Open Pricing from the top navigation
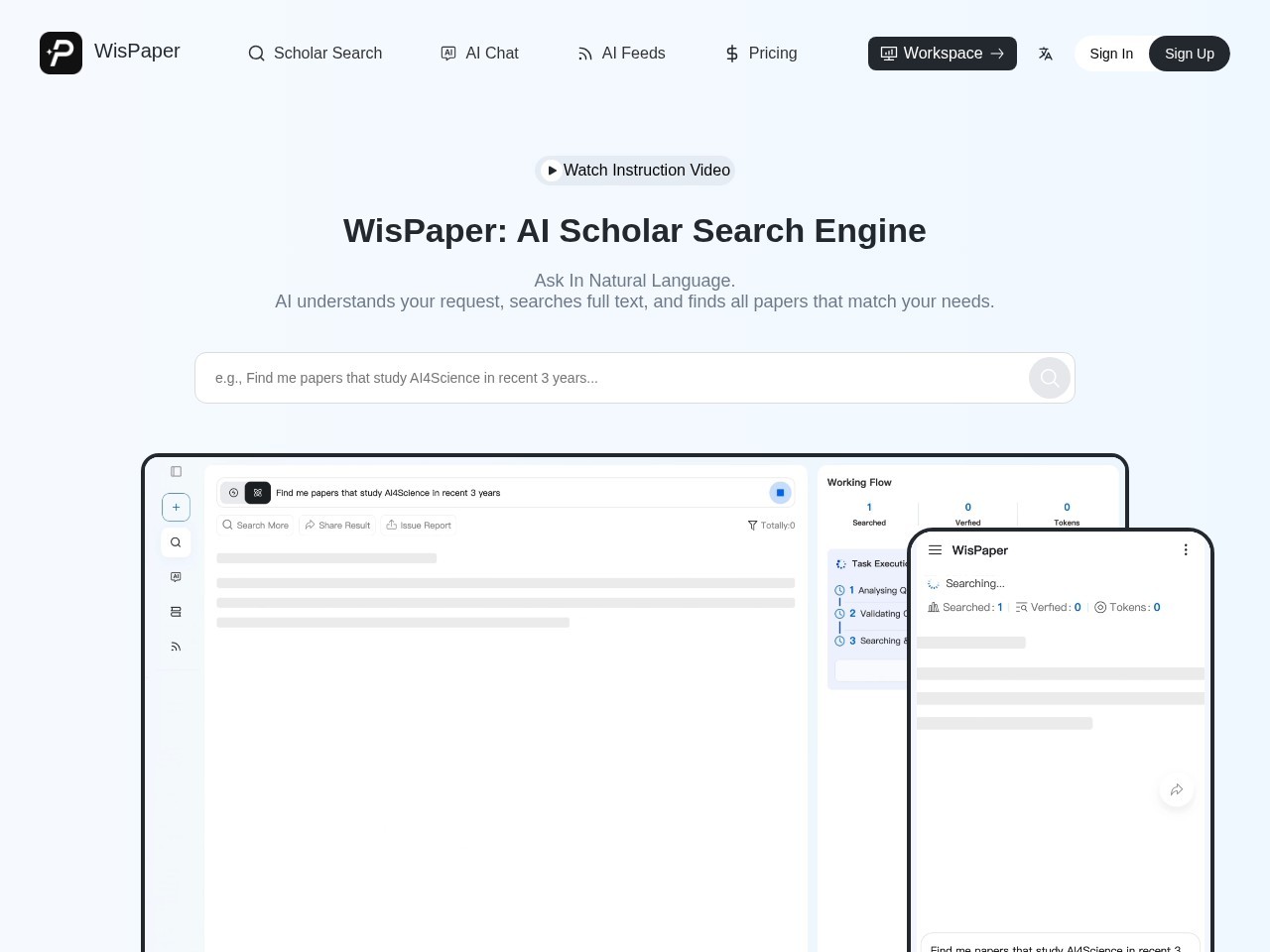 pos(760,54)
